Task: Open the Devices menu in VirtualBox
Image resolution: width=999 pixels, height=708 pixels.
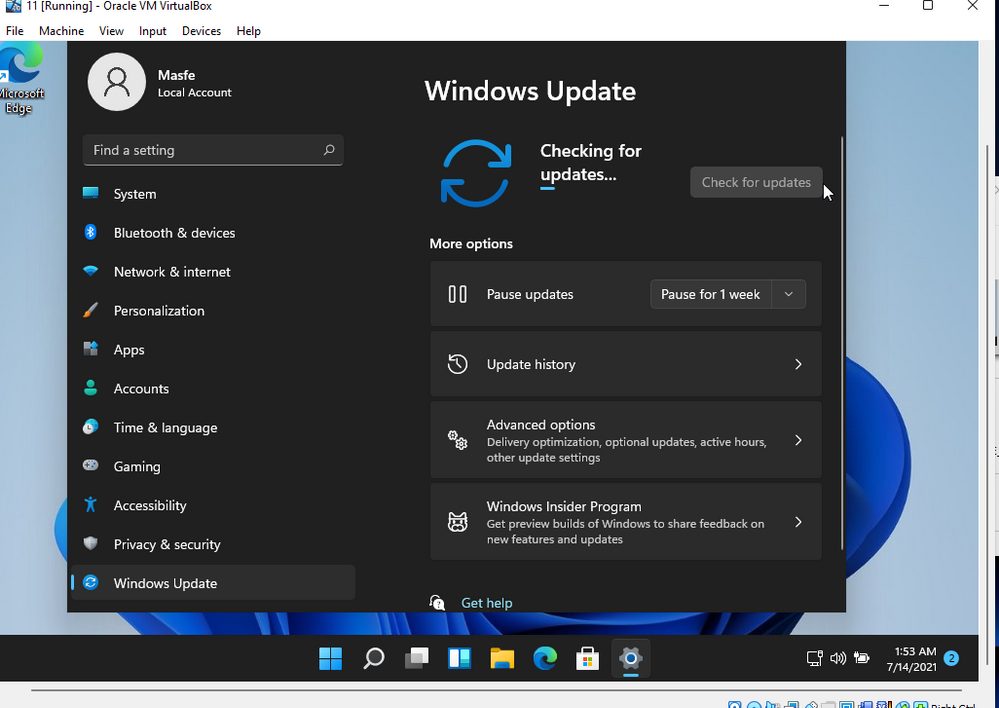Action: coord(201,31)
